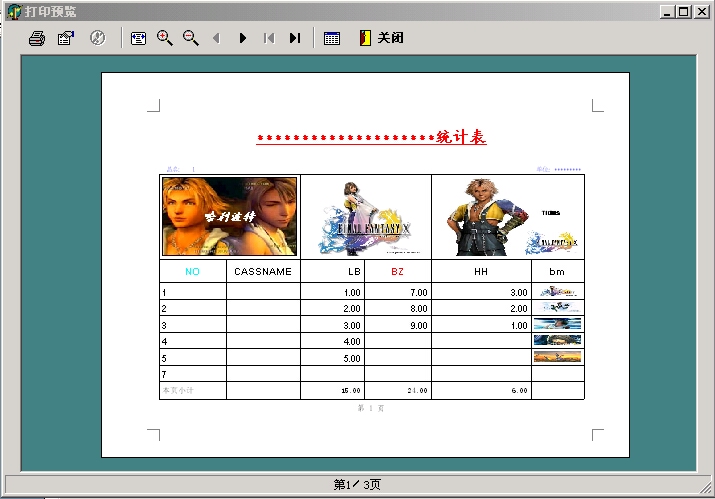Jump to the last page

tap(295, 38)
